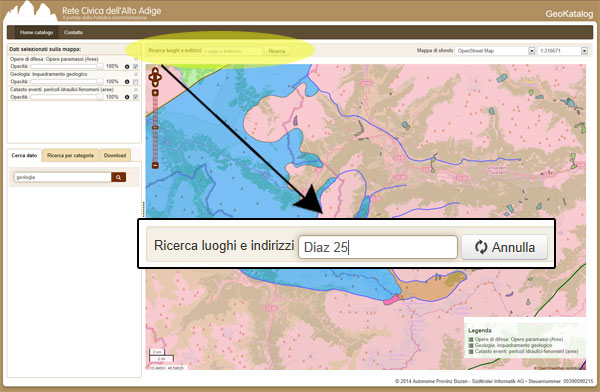Zoom in with the plus button
600x392 pixels.
pos(155,93)
